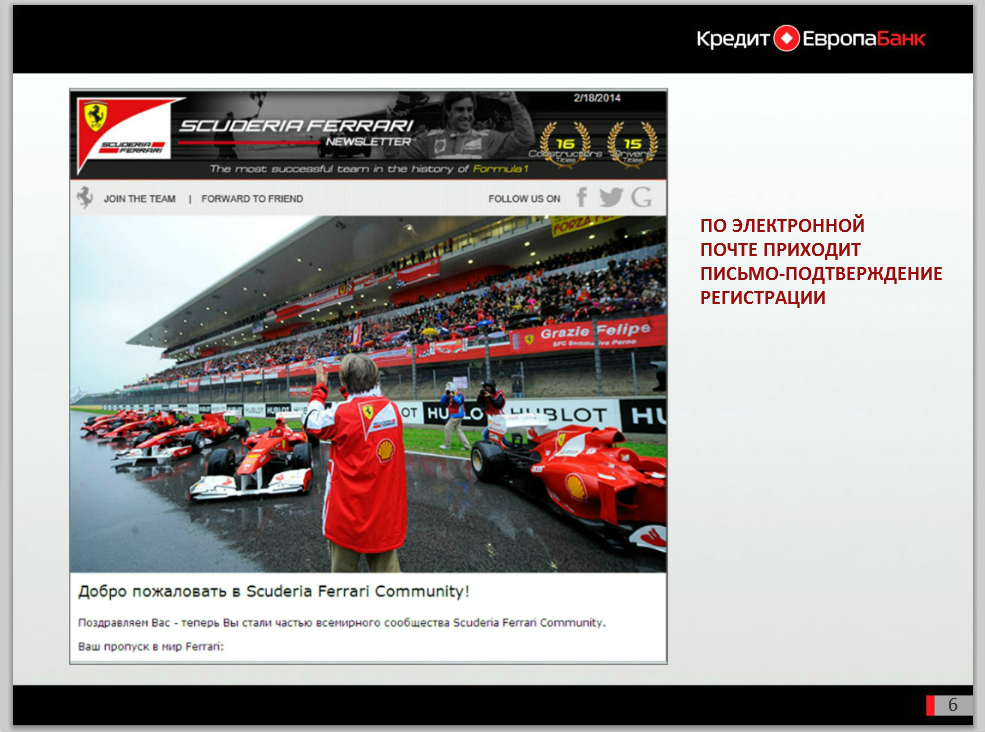985x732 pixels.
Task: Open the JOIN THE TEAM link
Action: click(x=139, y=199)
